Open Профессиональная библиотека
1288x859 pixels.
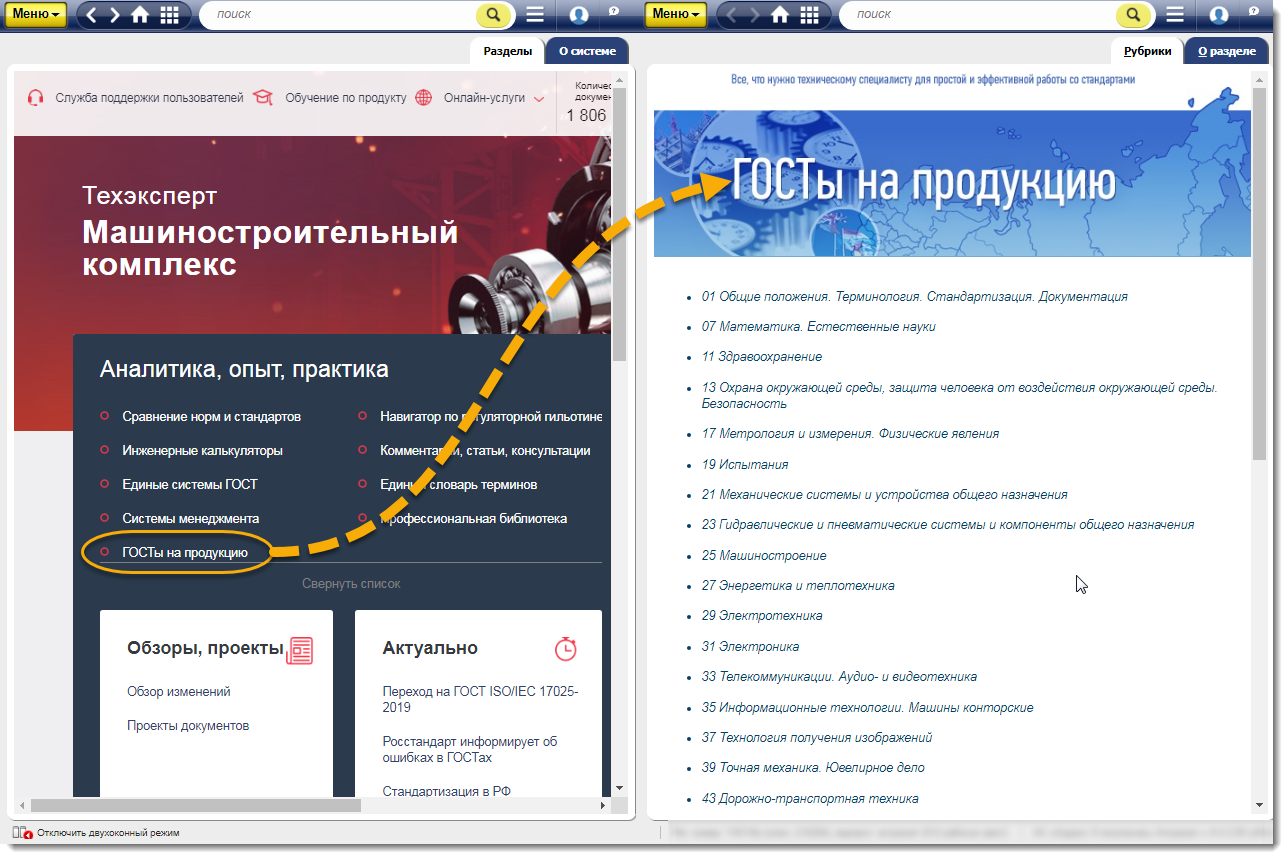pos(474,518)
